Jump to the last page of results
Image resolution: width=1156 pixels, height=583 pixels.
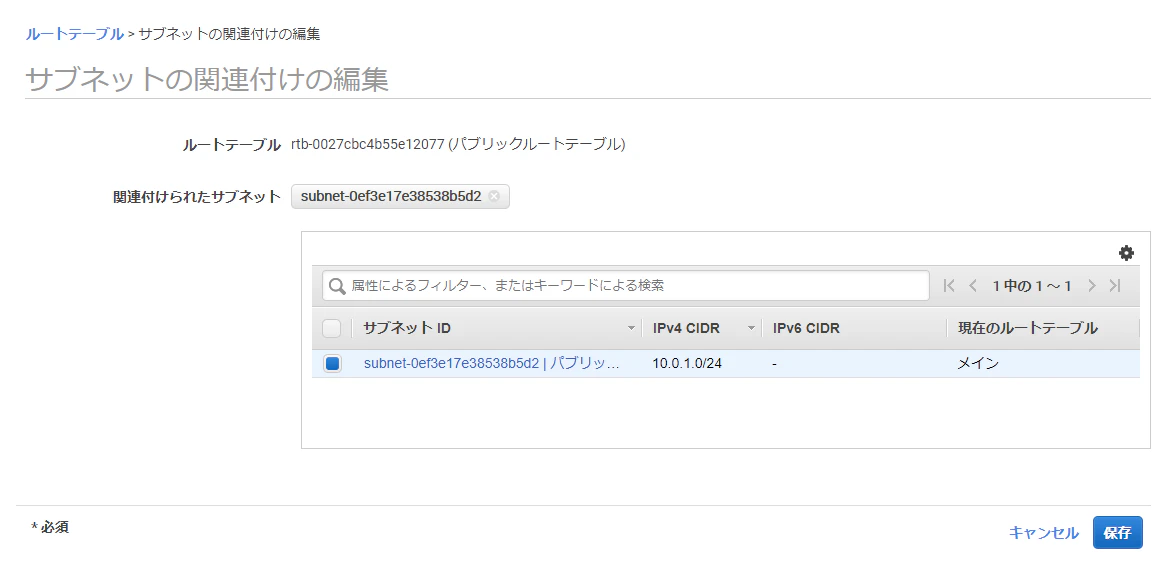pos(1115,285)
